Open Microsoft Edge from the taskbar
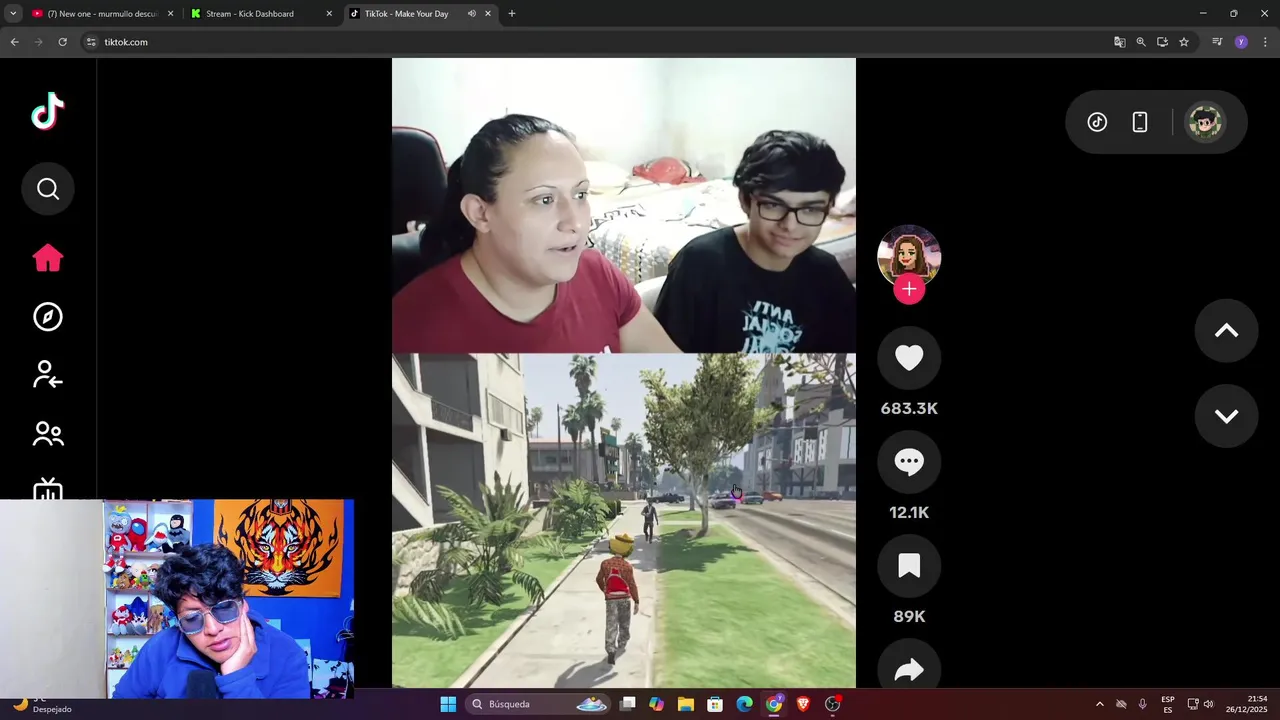Screen dimensions: 1280x720 (x=744, y=704)
